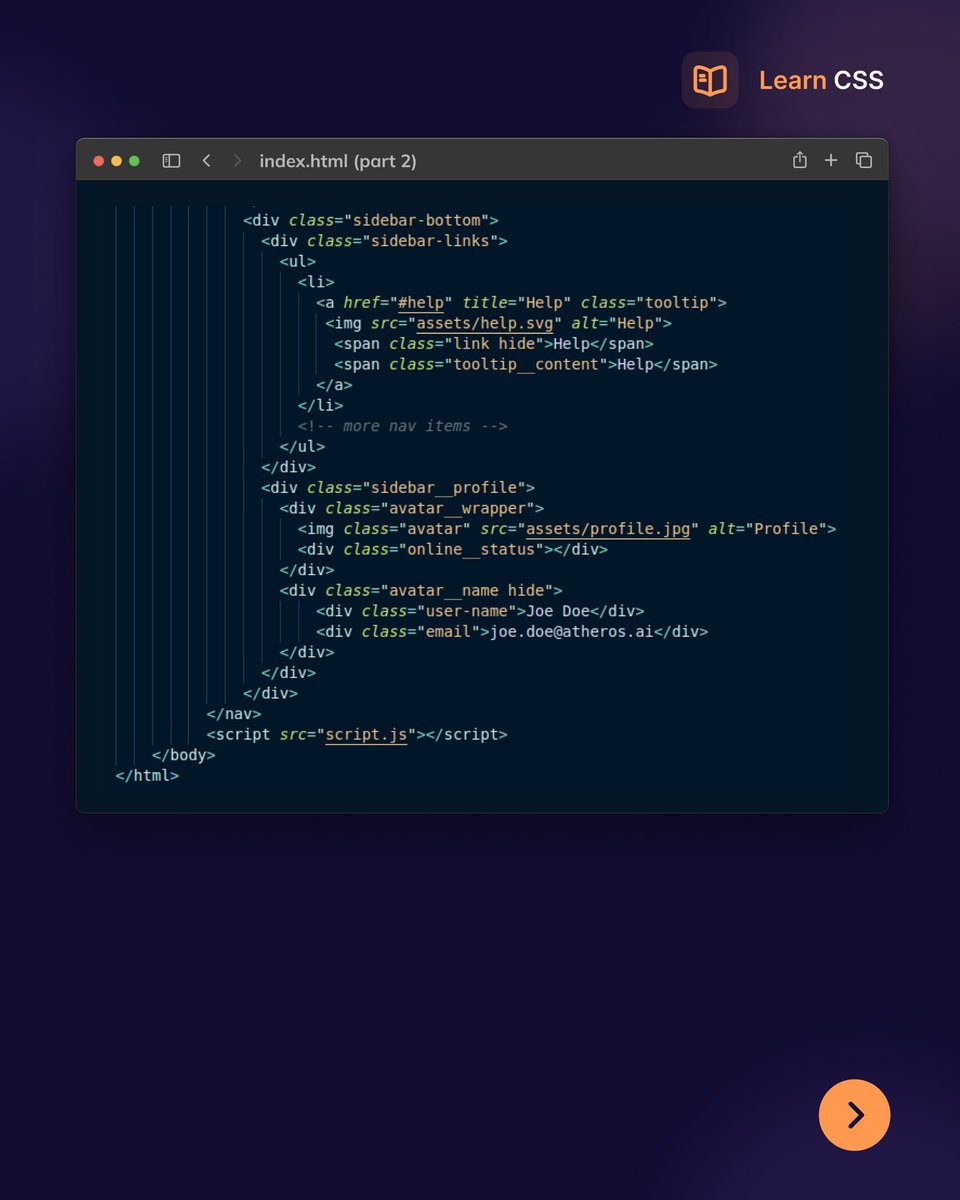
Task: Click the Joe Doe user-name line
Action: coord(481,611)
